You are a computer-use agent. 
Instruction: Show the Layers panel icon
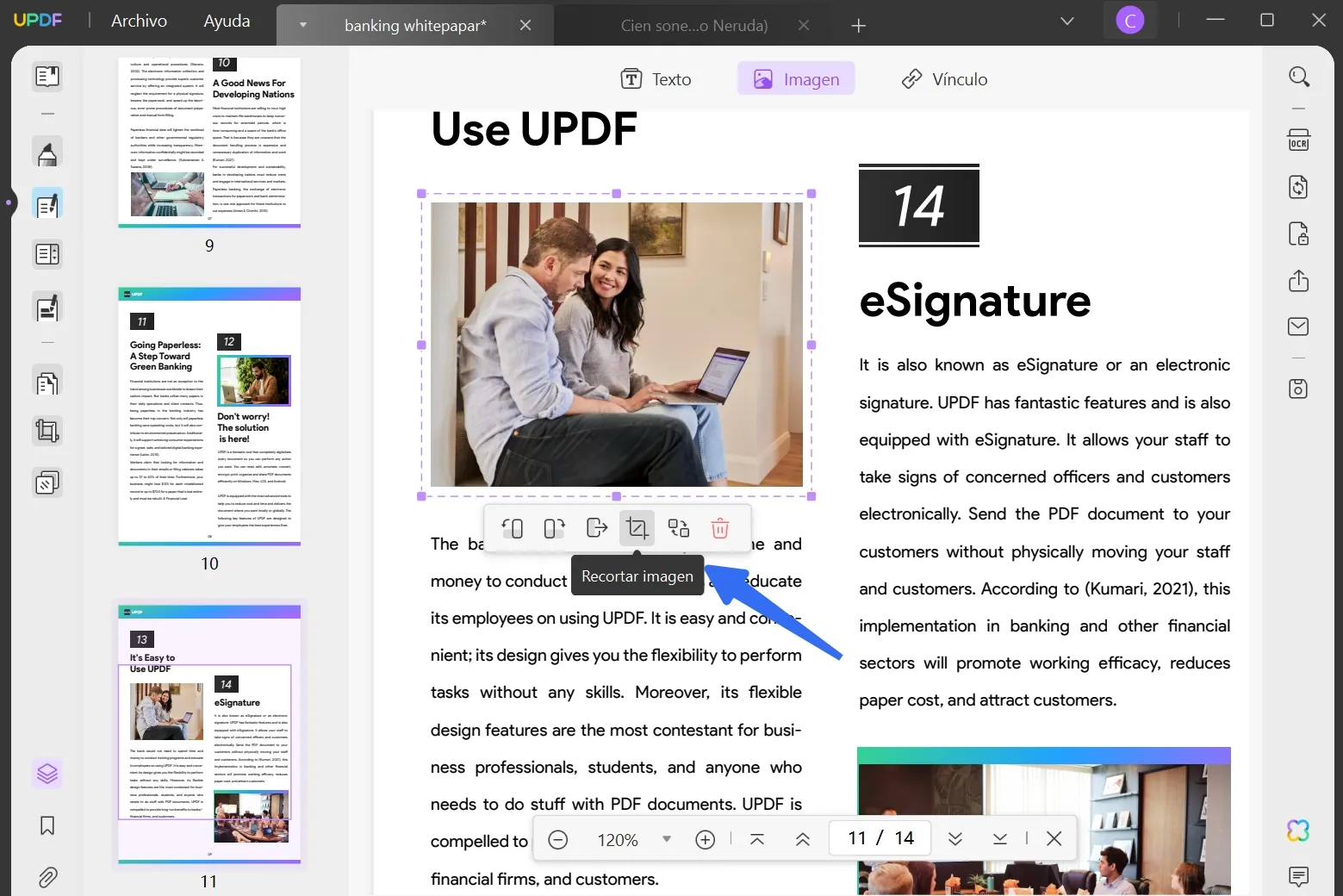coord(47,774)
